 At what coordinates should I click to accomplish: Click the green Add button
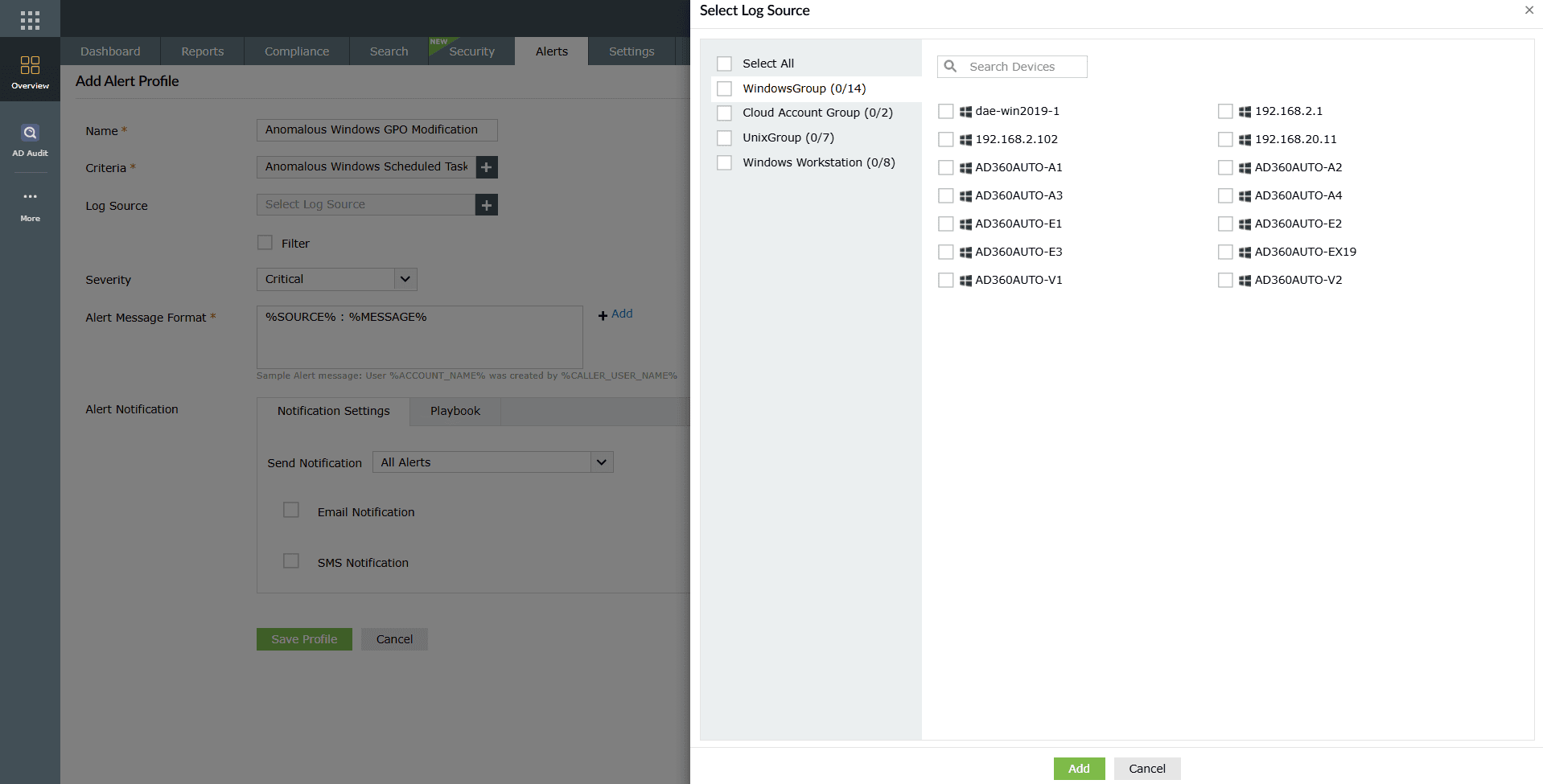point(1079,768)
